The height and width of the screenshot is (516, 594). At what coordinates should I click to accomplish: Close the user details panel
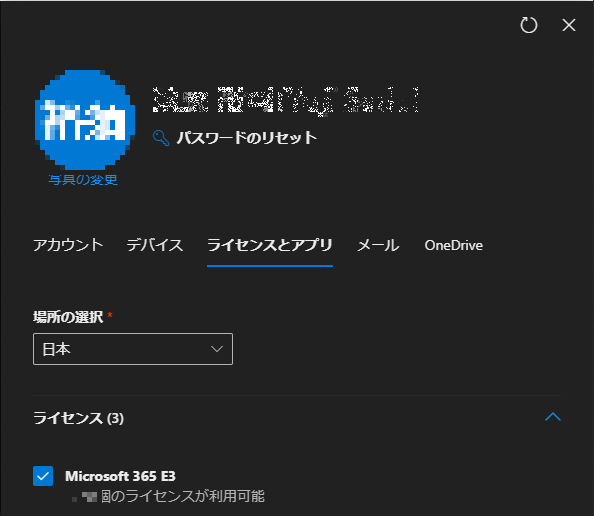(x=569, y=25)
